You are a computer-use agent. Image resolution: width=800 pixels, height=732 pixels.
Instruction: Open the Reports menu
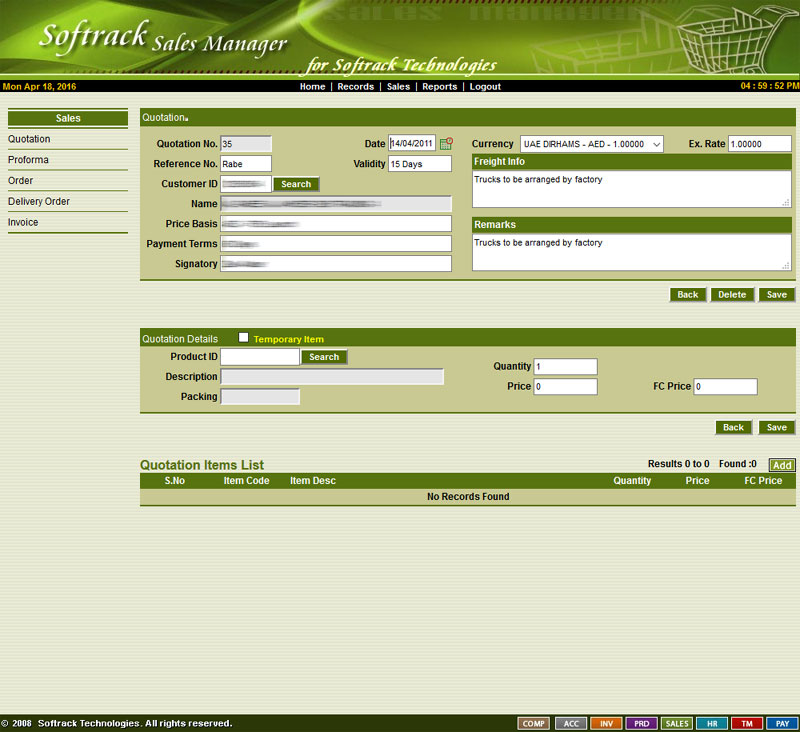(439, 87)
